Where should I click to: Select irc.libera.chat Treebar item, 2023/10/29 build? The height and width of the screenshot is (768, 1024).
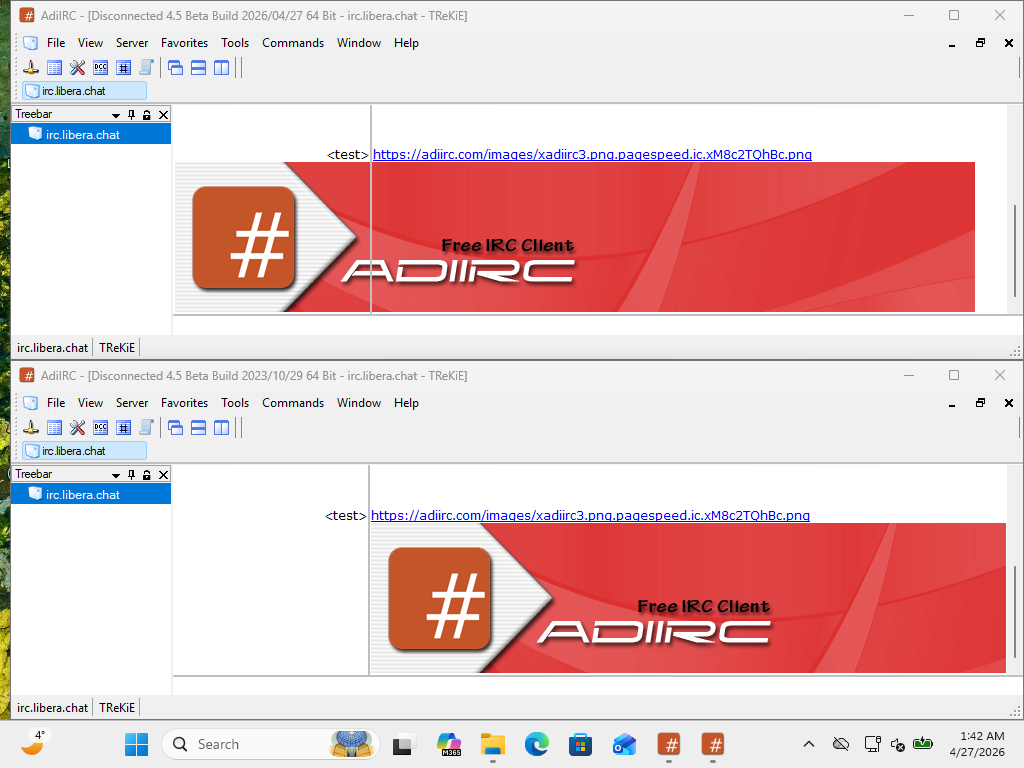point(91,494)
